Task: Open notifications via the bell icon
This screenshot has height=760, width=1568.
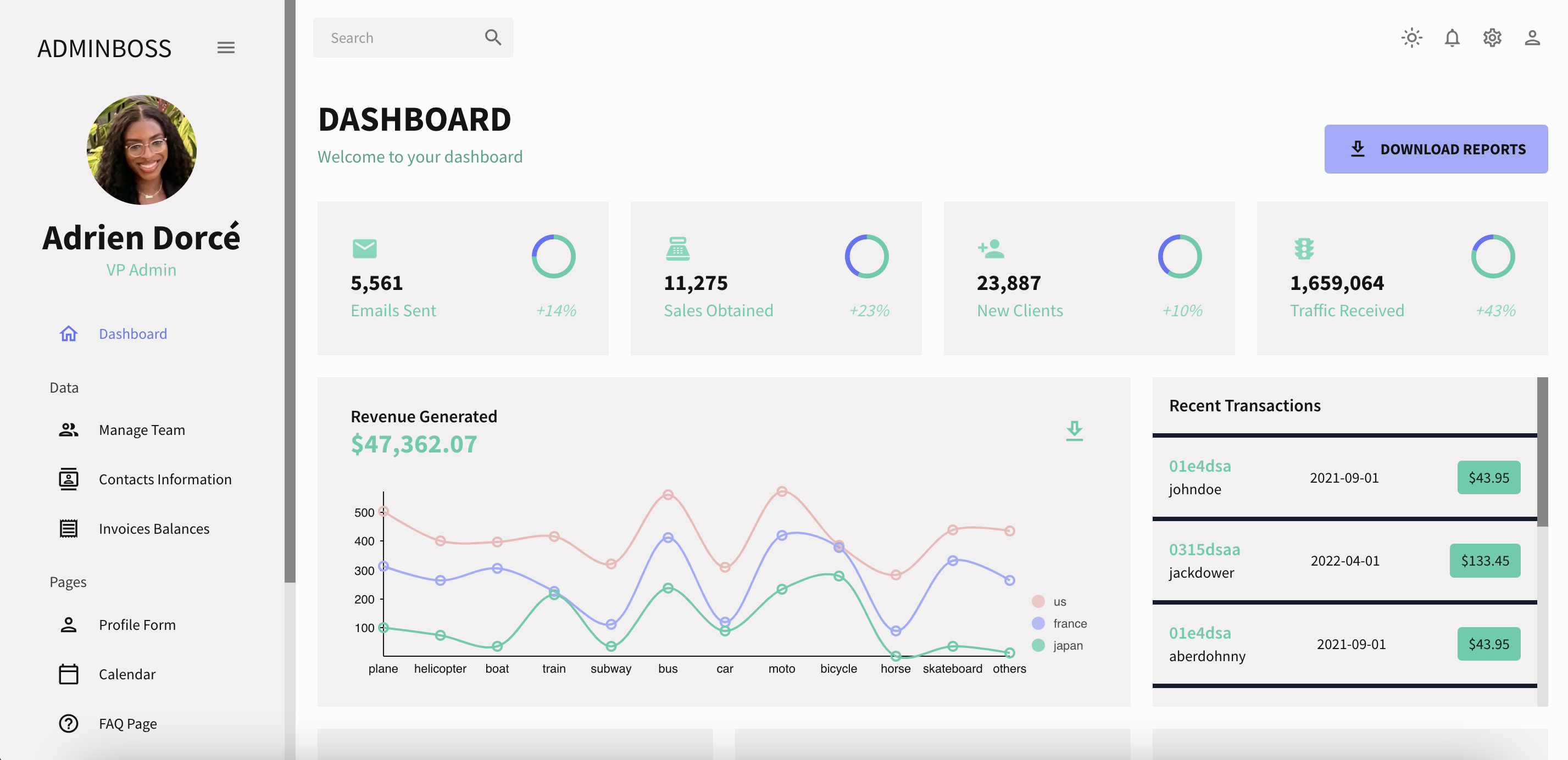Action: point(1452,38)
